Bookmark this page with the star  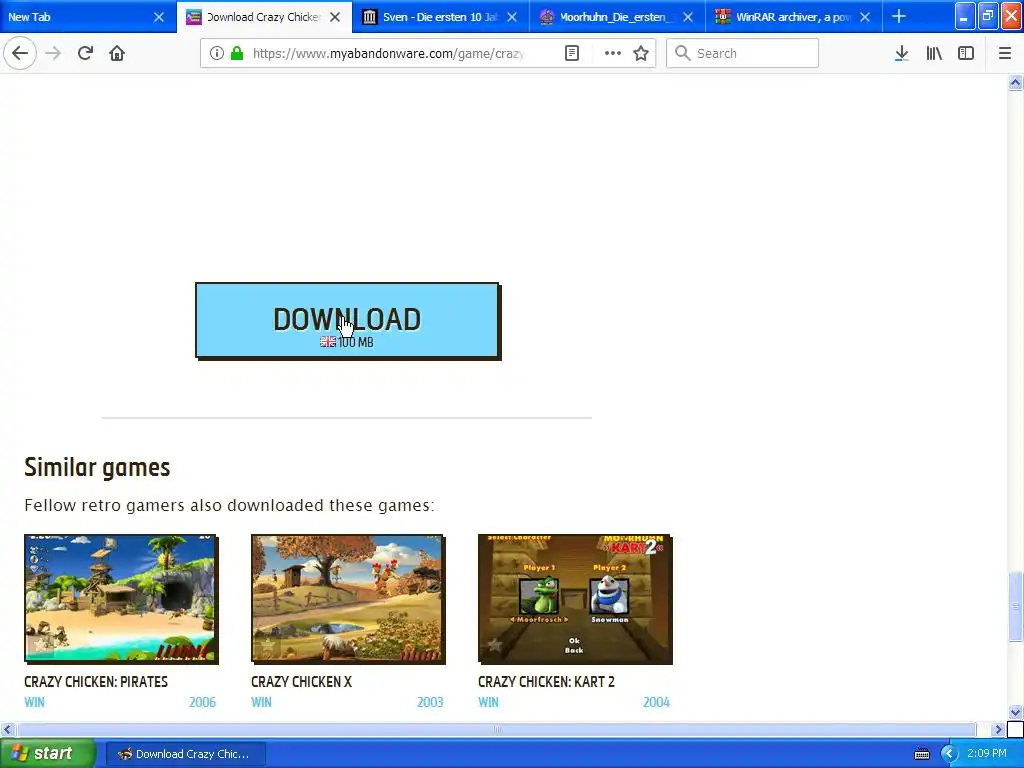tap(641, 53)
